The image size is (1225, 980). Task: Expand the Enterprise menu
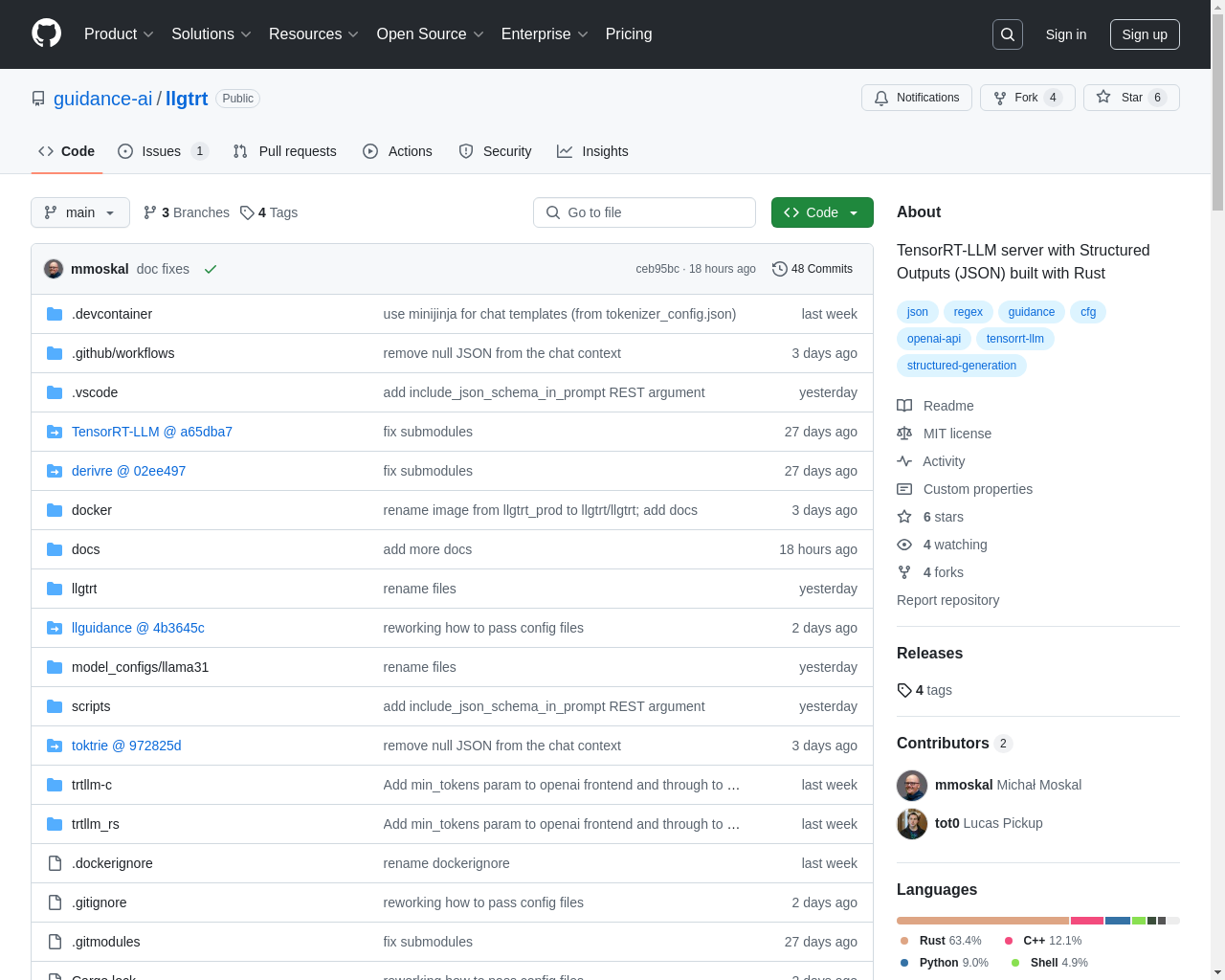coord(545,34)
